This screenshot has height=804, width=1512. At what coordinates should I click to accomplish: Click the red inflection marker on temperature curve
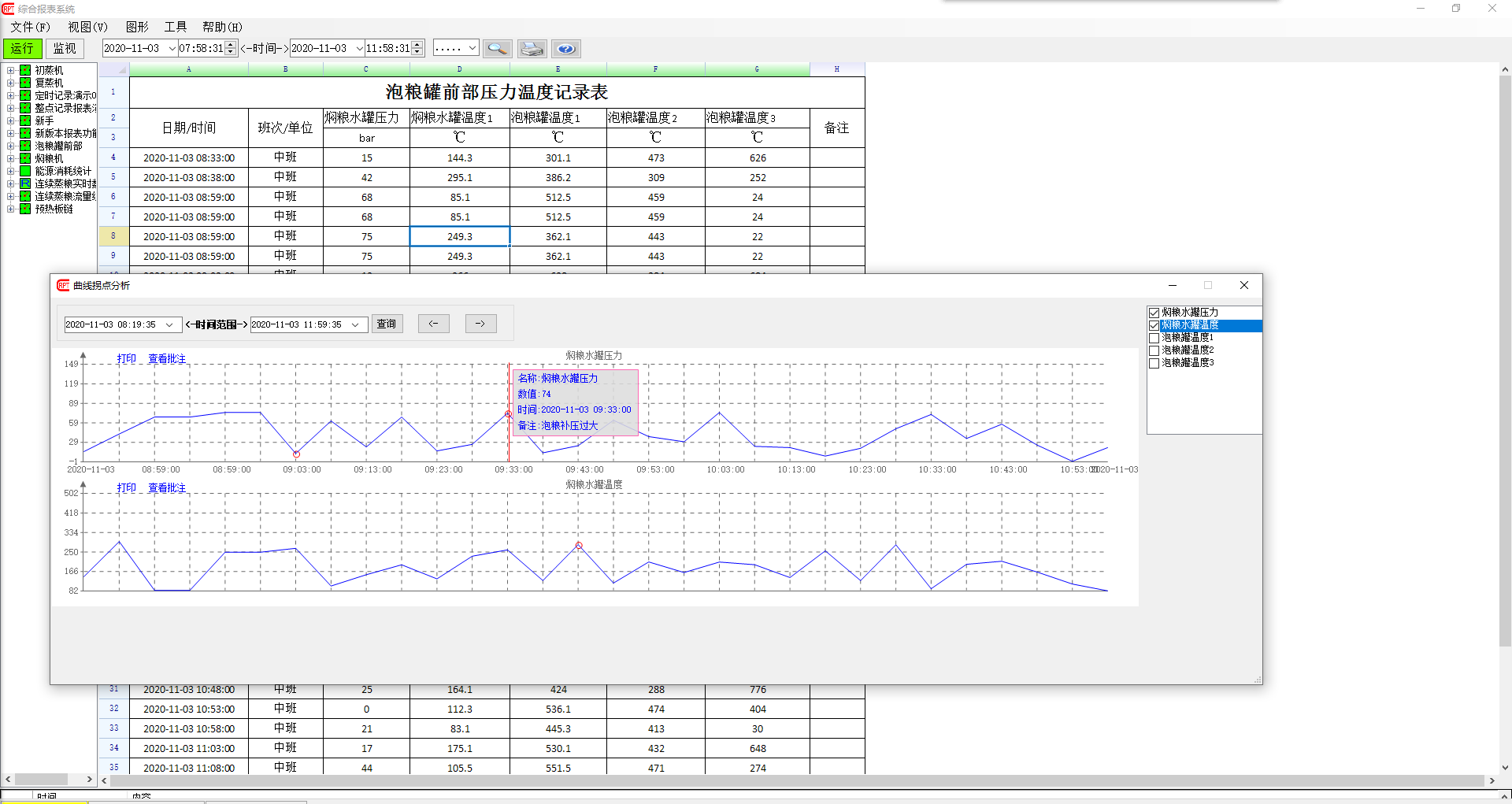pyautogui.click(x=579, y=545)
